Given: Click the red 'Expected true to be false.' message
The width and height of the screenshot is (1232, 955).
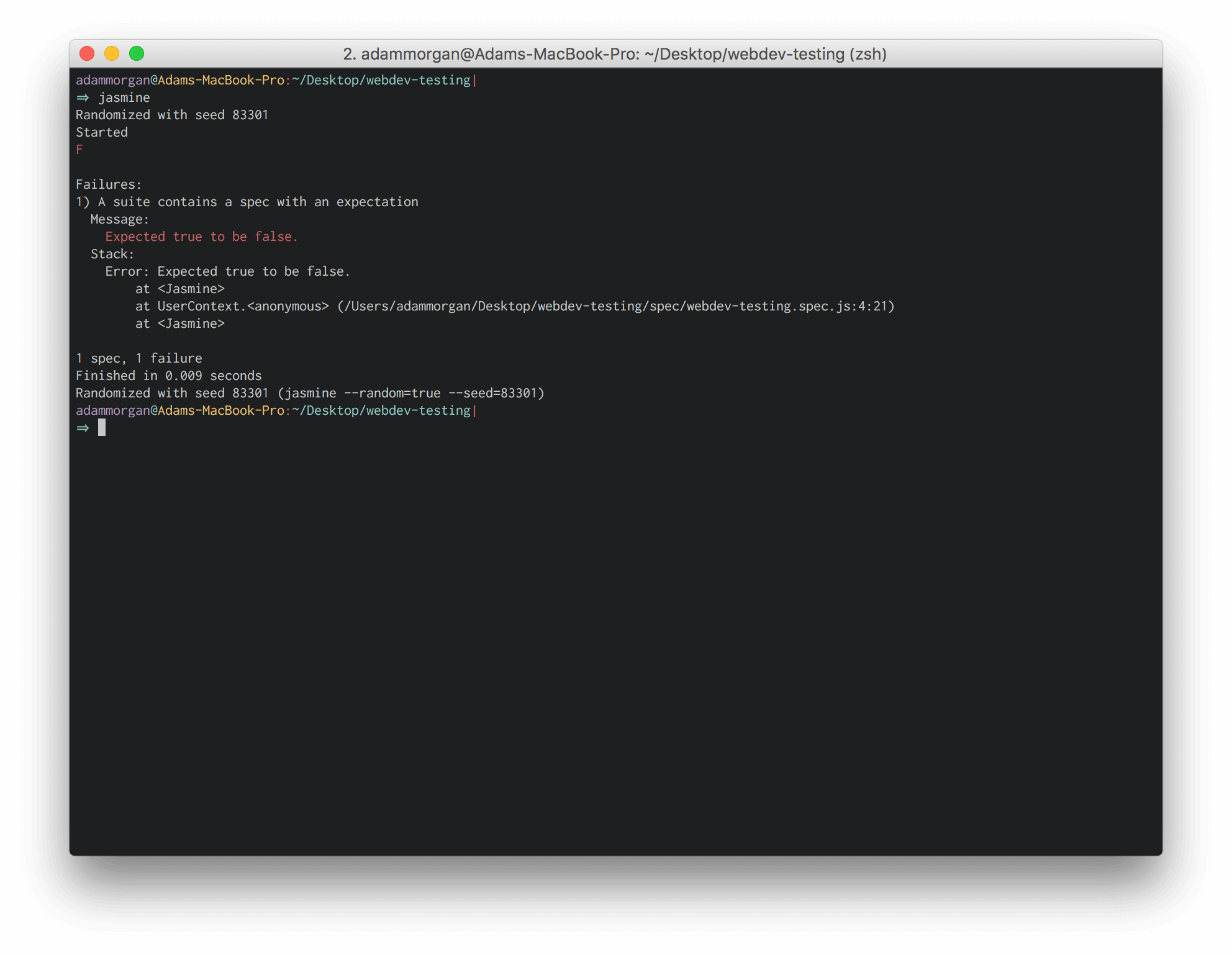Looking at the screenshot, I should 202,237.
